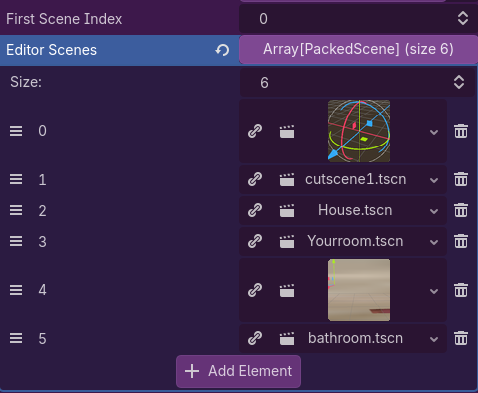Screen dimensions: 478x393
Task: Grab the reorder handle of element 0
Action: pyautogui.click(x=16, y=131)
